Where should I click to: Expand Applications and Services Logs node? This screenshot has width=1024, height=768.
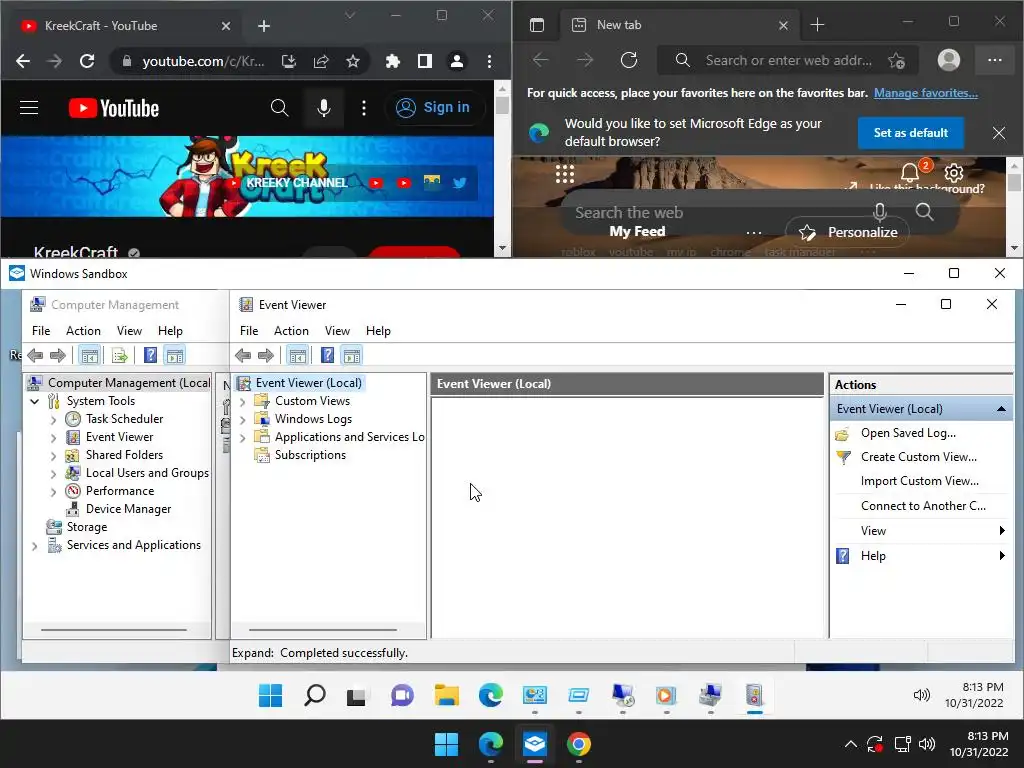(x=243, y=438)
